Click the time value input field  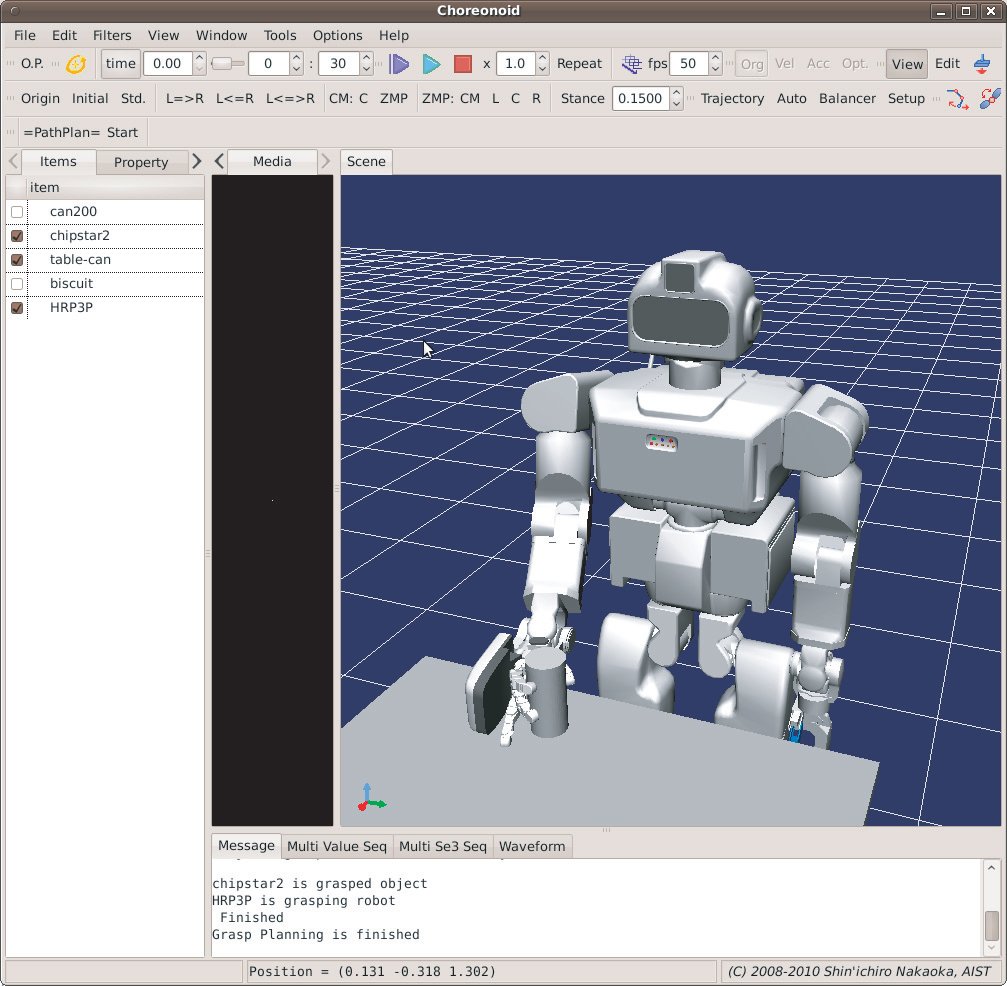pyautogui.click(x=167, y=64)
